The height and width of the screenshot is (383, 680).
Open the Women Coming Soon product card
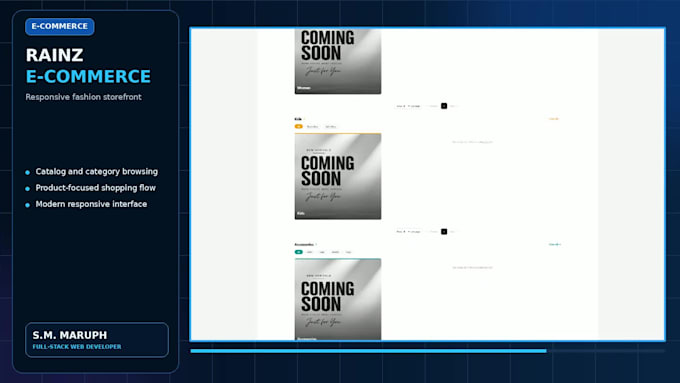point(338,61)
